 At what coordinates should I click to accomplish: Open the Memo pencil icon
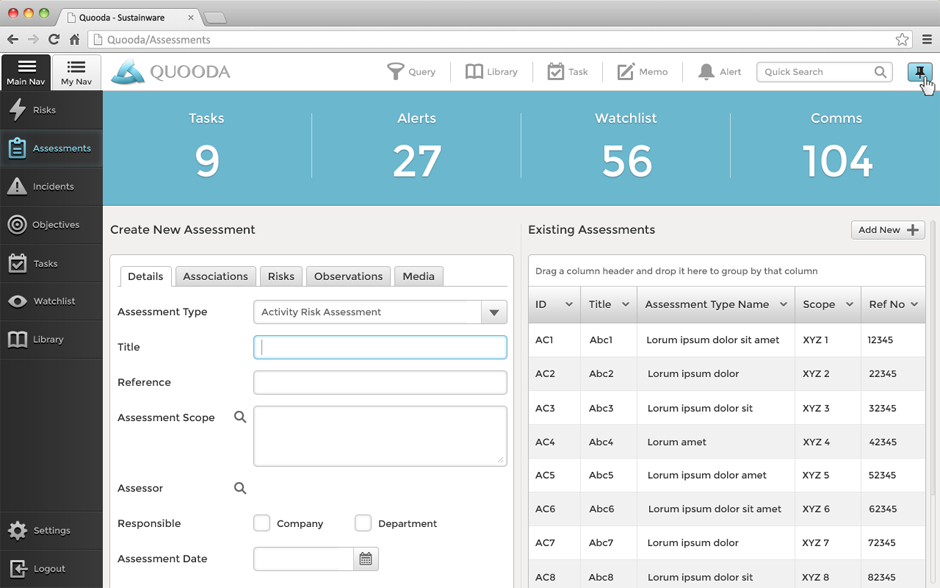626,72
